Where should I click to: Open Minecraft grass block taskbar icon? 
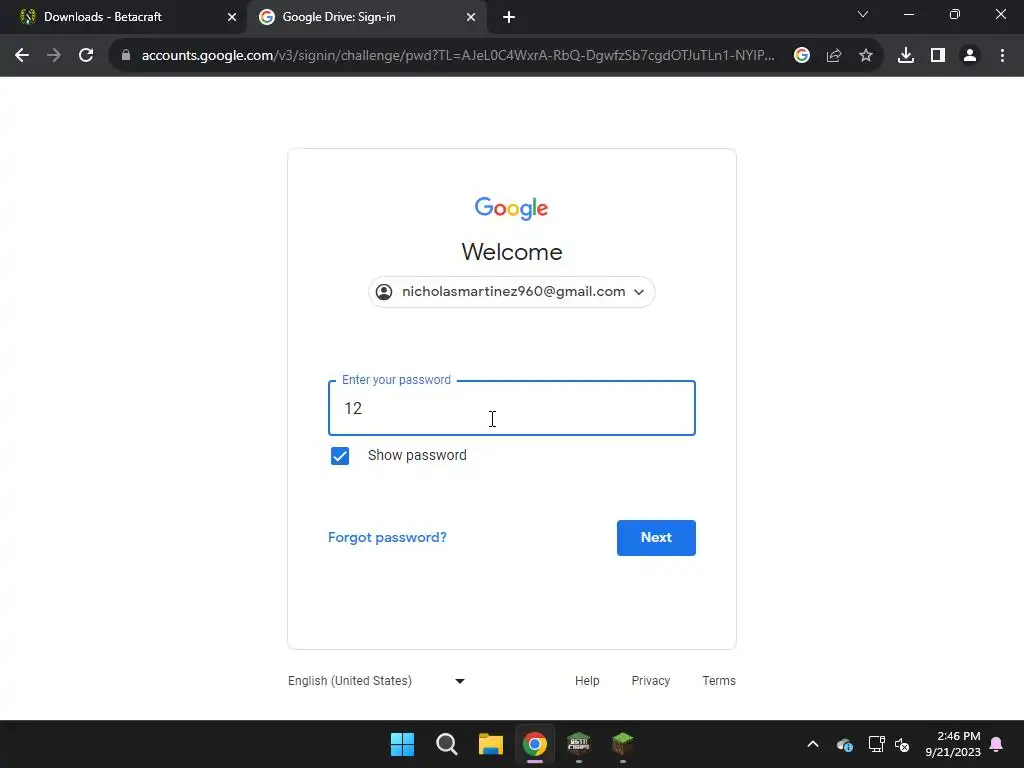click(623, 744)
